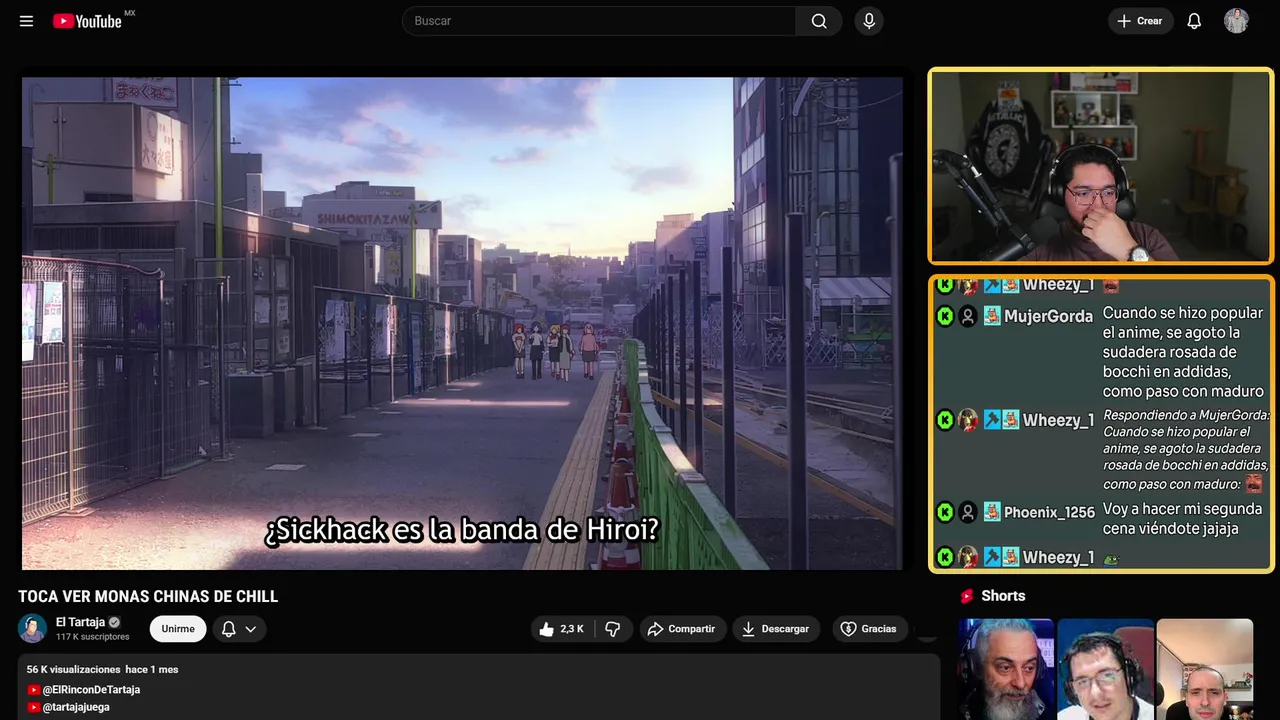
Task: Expand channel notification bell dropdown
Action: tap(239, 629)
